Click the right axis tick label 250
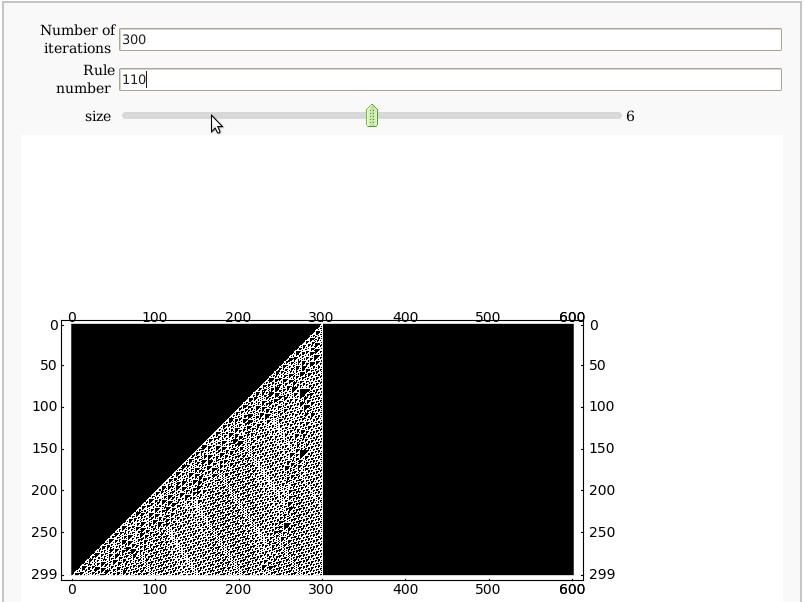Viewport: 804px width, 602px height. pos(601,532)
